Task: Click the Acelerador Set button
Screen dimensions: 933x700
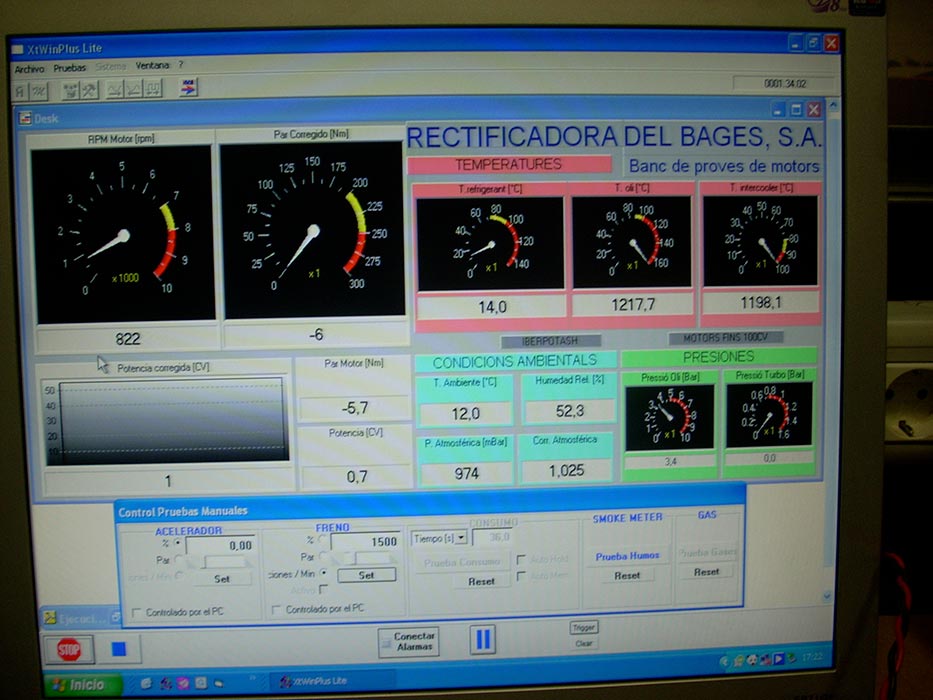Action: click(x=222, y=579)
